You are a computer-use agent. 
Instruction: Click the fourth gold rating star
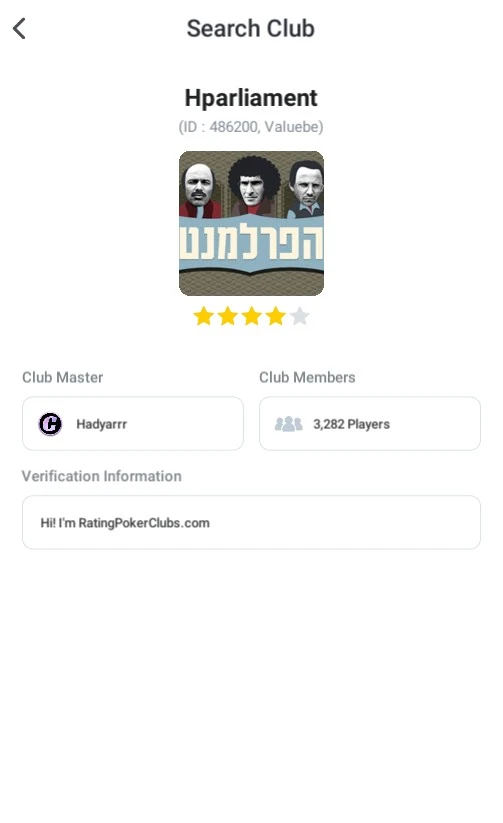click(276, 316)
